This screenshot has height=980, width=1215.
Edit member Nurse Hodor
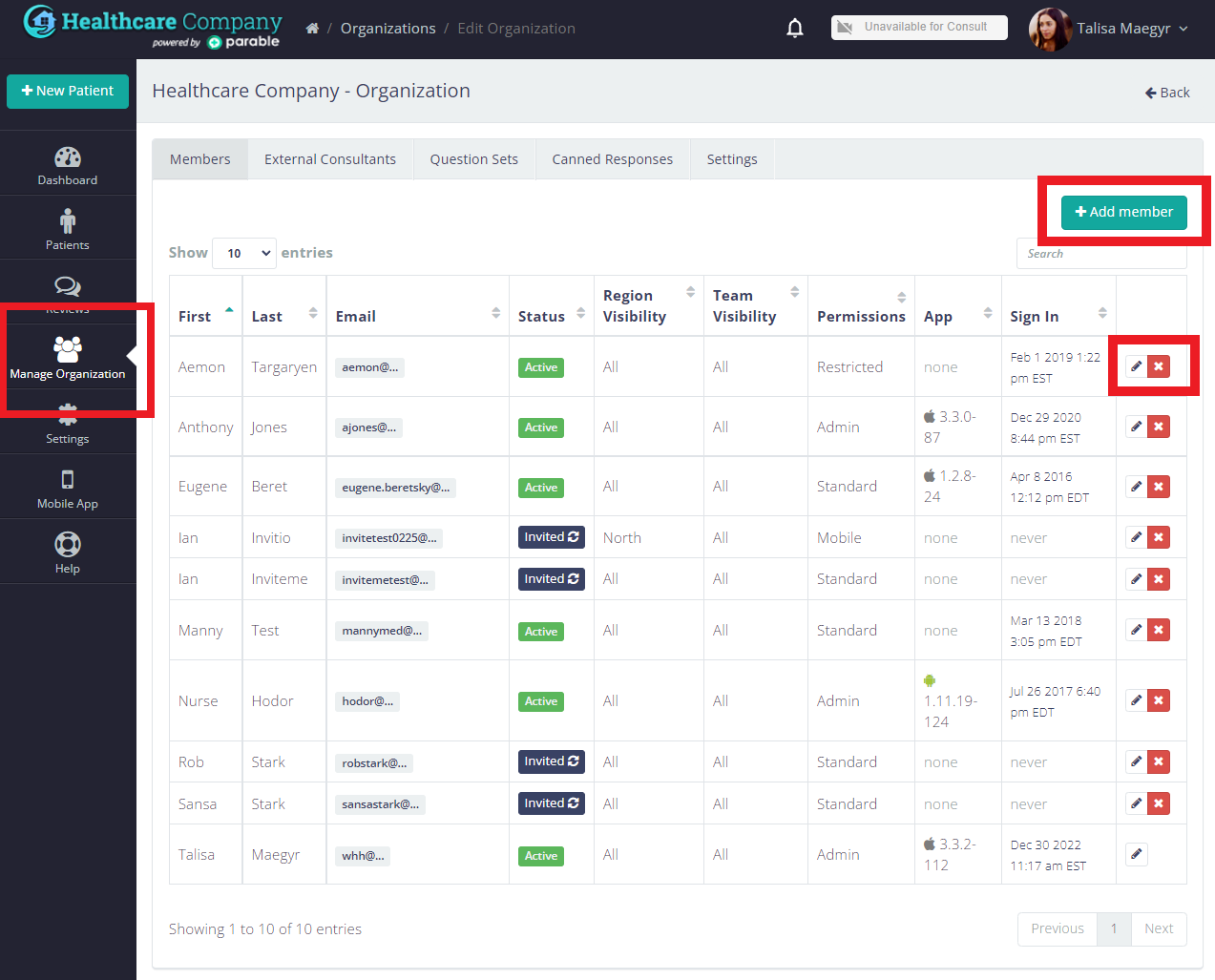click(x=1136, y=700)
